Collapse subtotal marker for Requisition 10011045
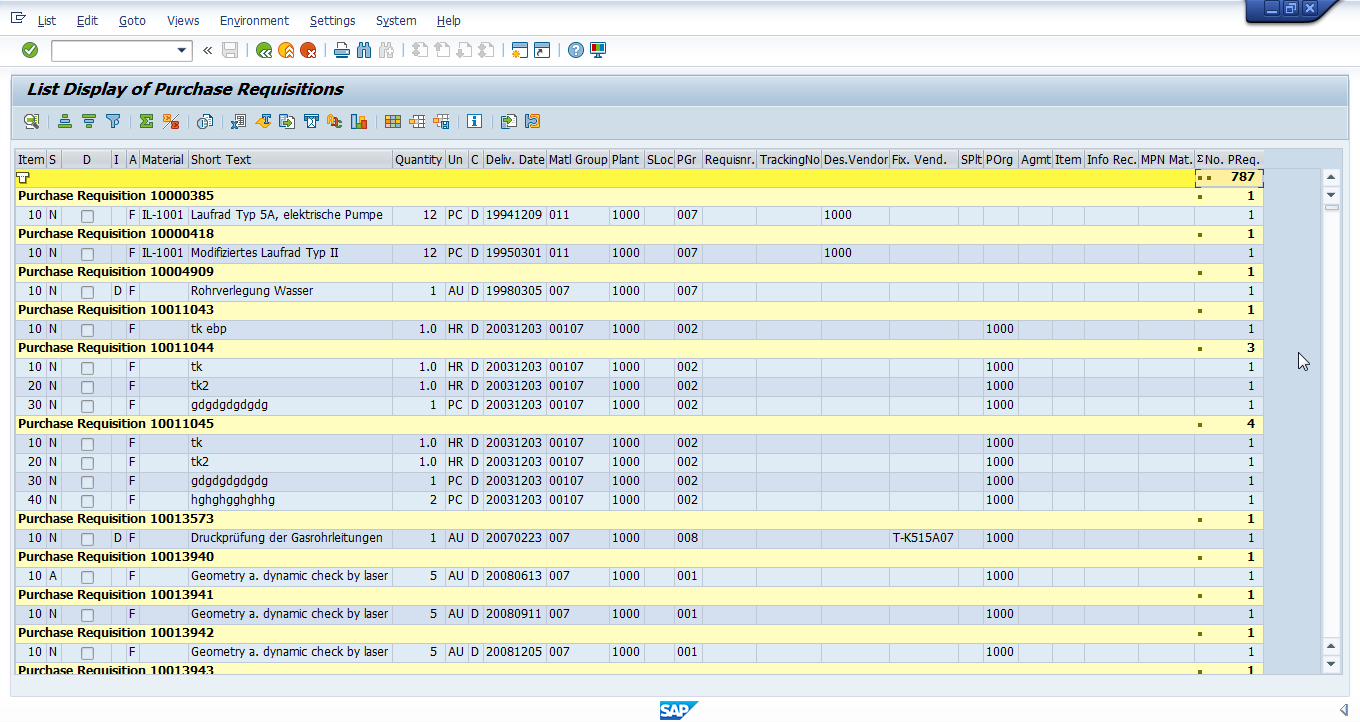 pos(1200,425)
